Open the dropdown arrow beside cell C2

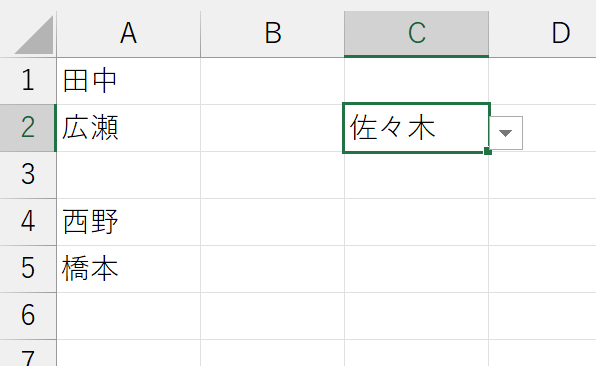pyautogui.click(x=506, y=133)
